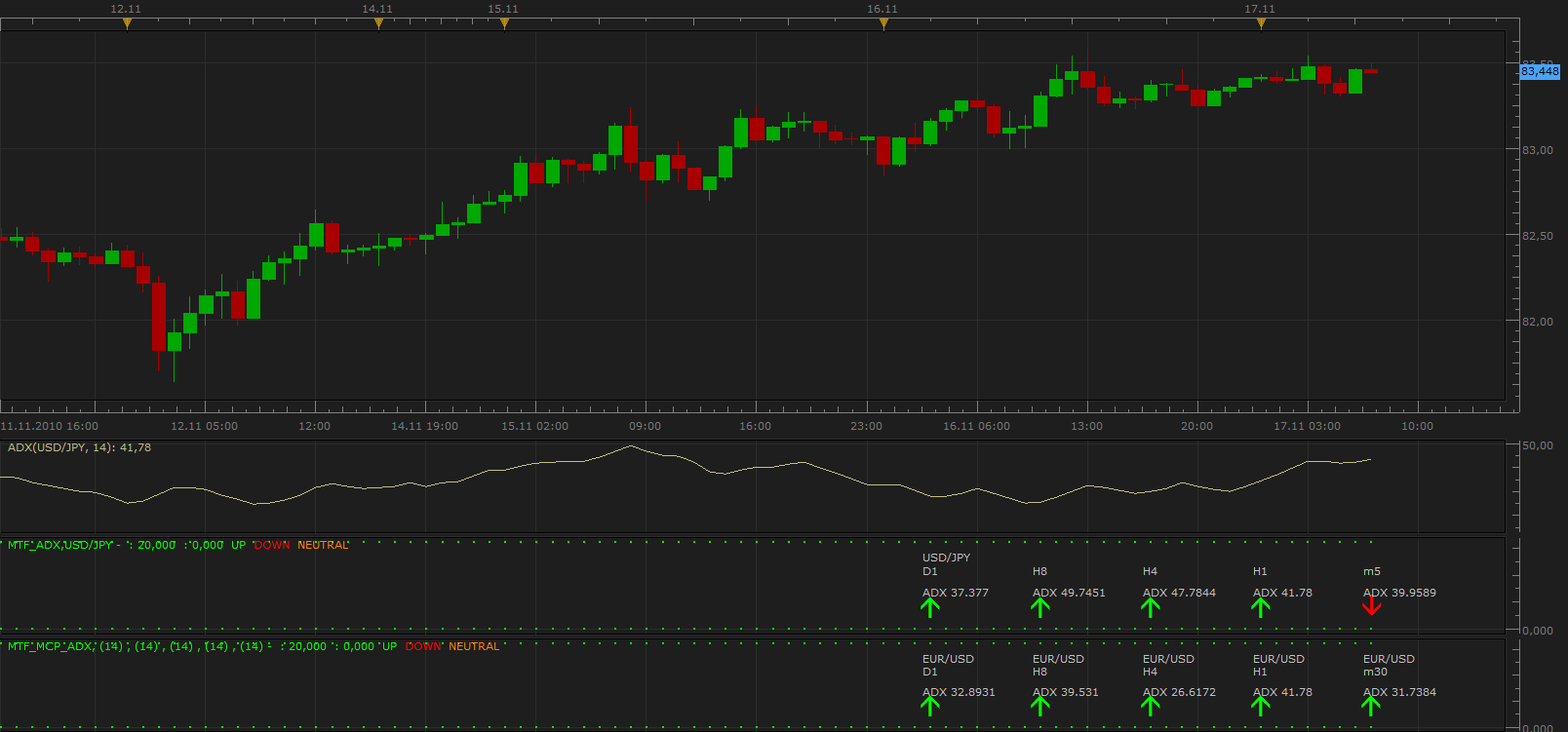1568x732 pixels.
Task: Select the 15.11 day marker triangle
Action: (504, 24)
